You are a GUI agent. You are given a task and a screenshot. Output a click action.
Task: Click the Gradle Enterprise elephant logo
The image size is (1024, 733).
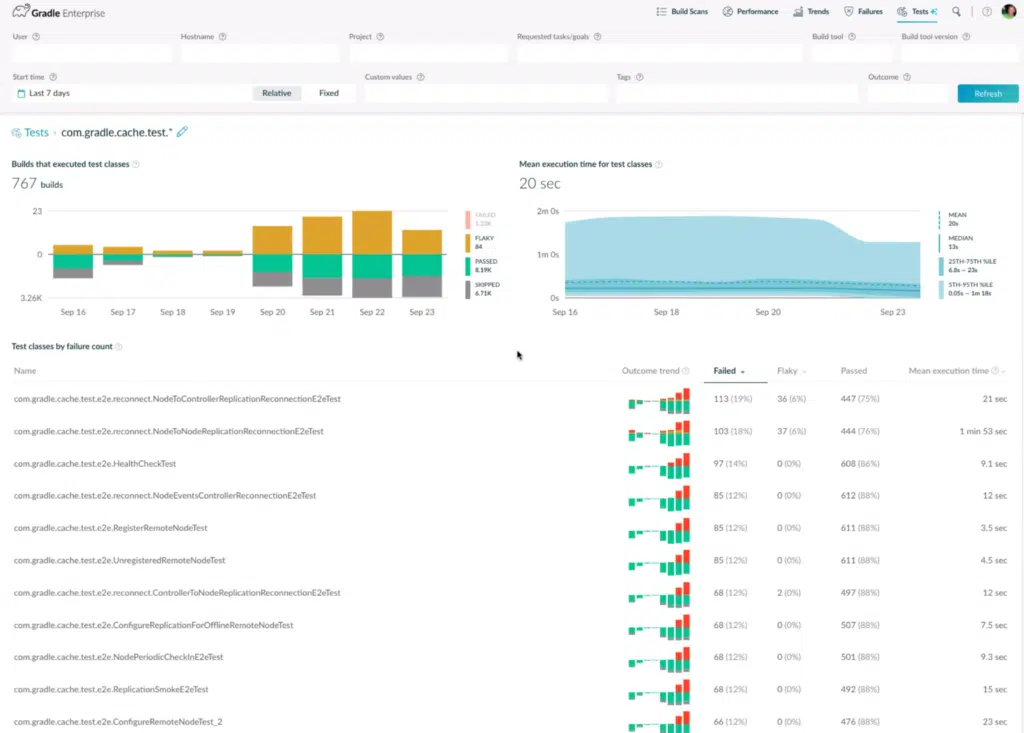pos(20,12)
